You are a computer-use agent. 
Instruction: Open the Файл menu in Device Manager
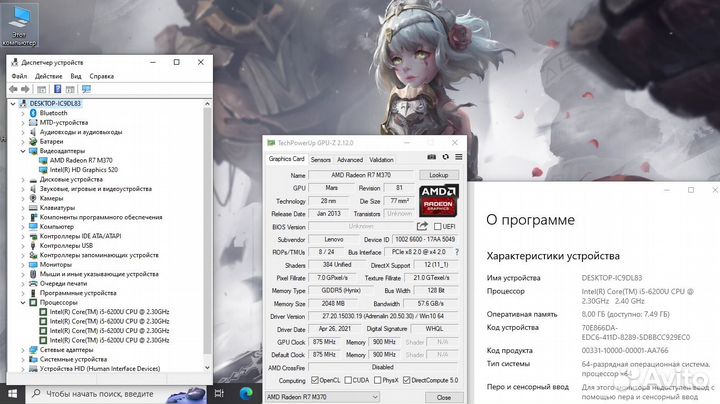click(x=19, y=76)
